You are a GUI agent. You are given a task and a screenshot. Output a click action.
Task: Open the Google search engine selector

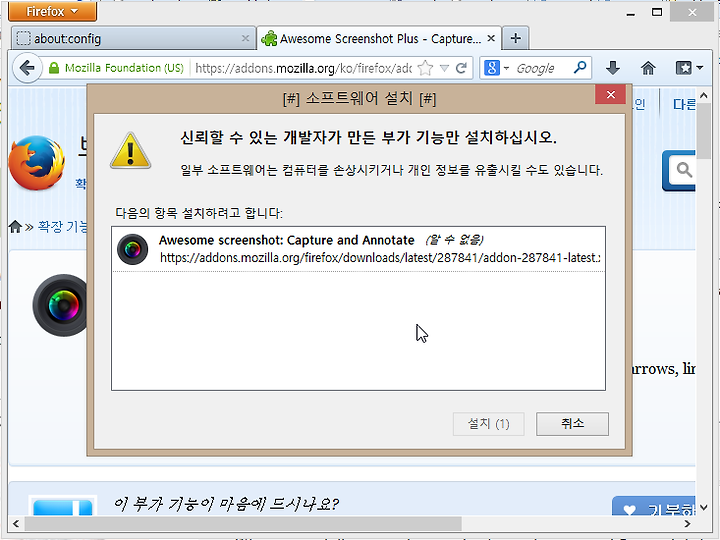[496, 68]
